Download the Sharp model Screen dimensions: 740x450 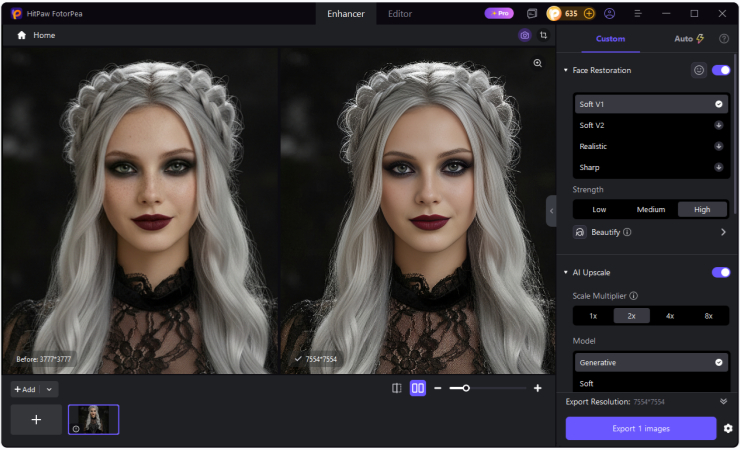point(719,167)
